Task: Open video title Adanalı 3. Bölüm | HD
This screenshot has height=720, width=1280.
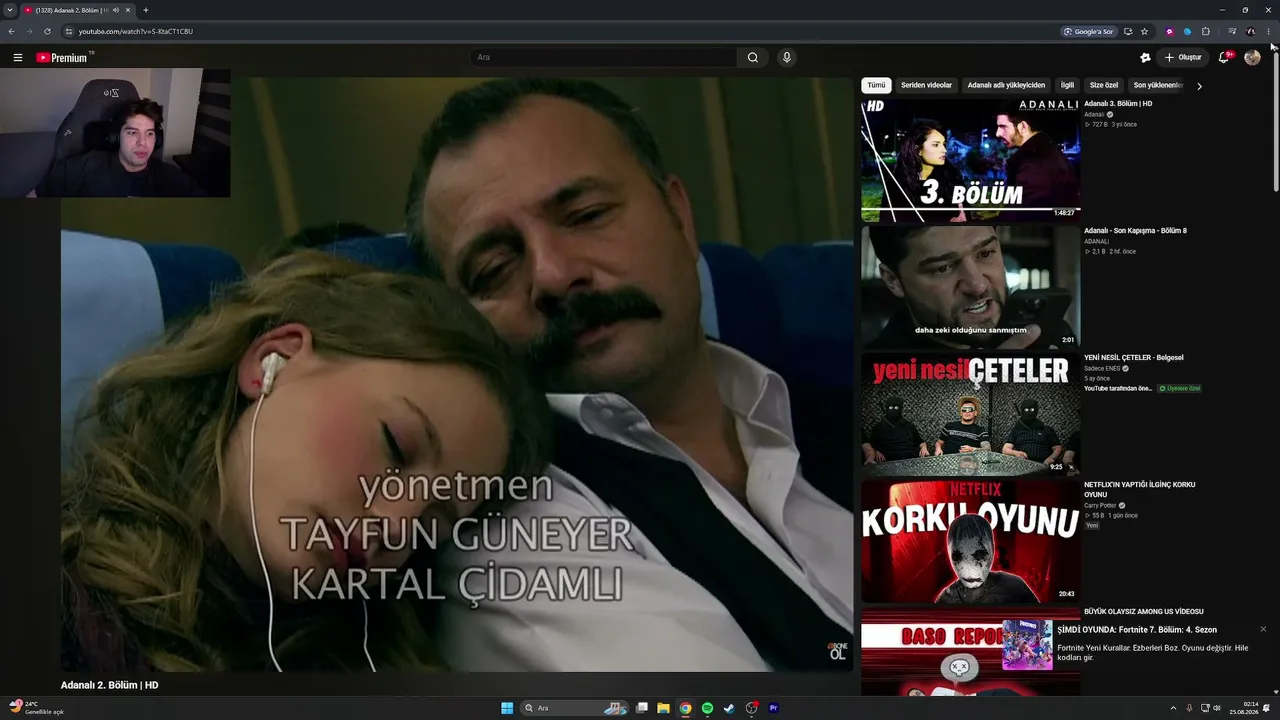Action: 1118,104
